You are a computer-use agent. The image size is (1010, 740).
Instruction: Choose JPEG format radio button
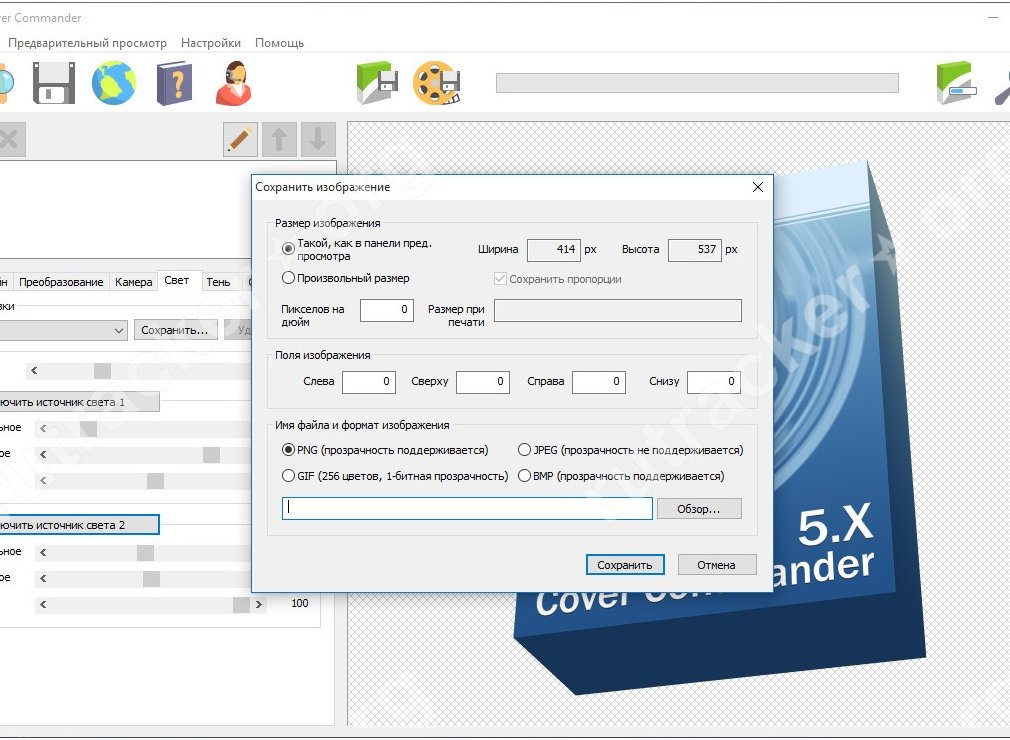[x=524, y=450]
